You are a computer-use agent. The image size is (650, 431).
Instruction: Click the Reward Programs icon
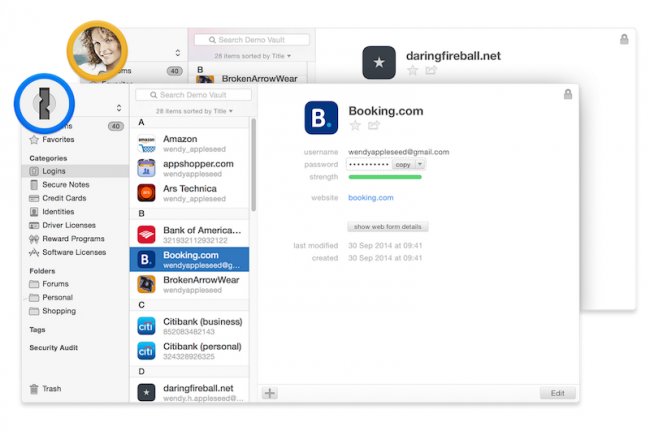34,239
